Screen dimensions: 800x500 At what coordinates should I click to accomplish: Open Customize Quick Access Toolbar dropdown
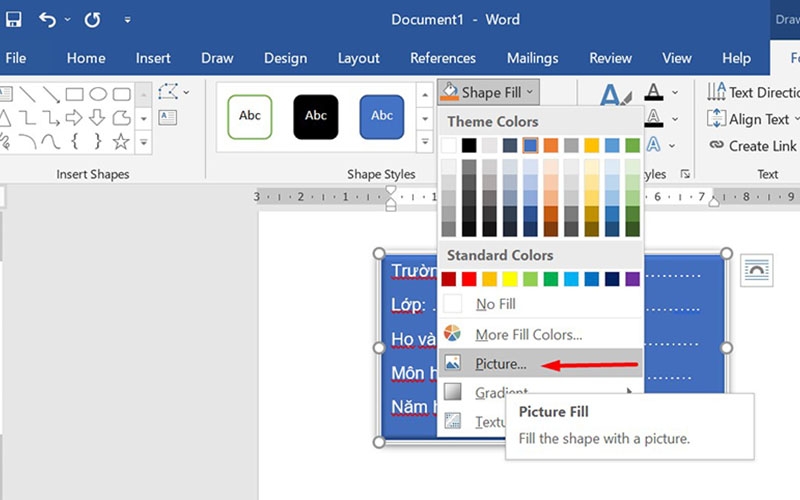click(128, 20)
